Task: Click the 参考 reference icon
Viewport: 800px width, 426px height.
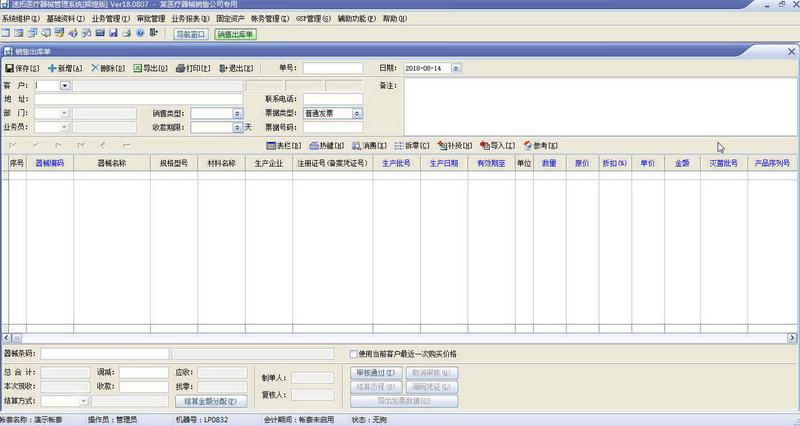Action: tap(528, 145)
